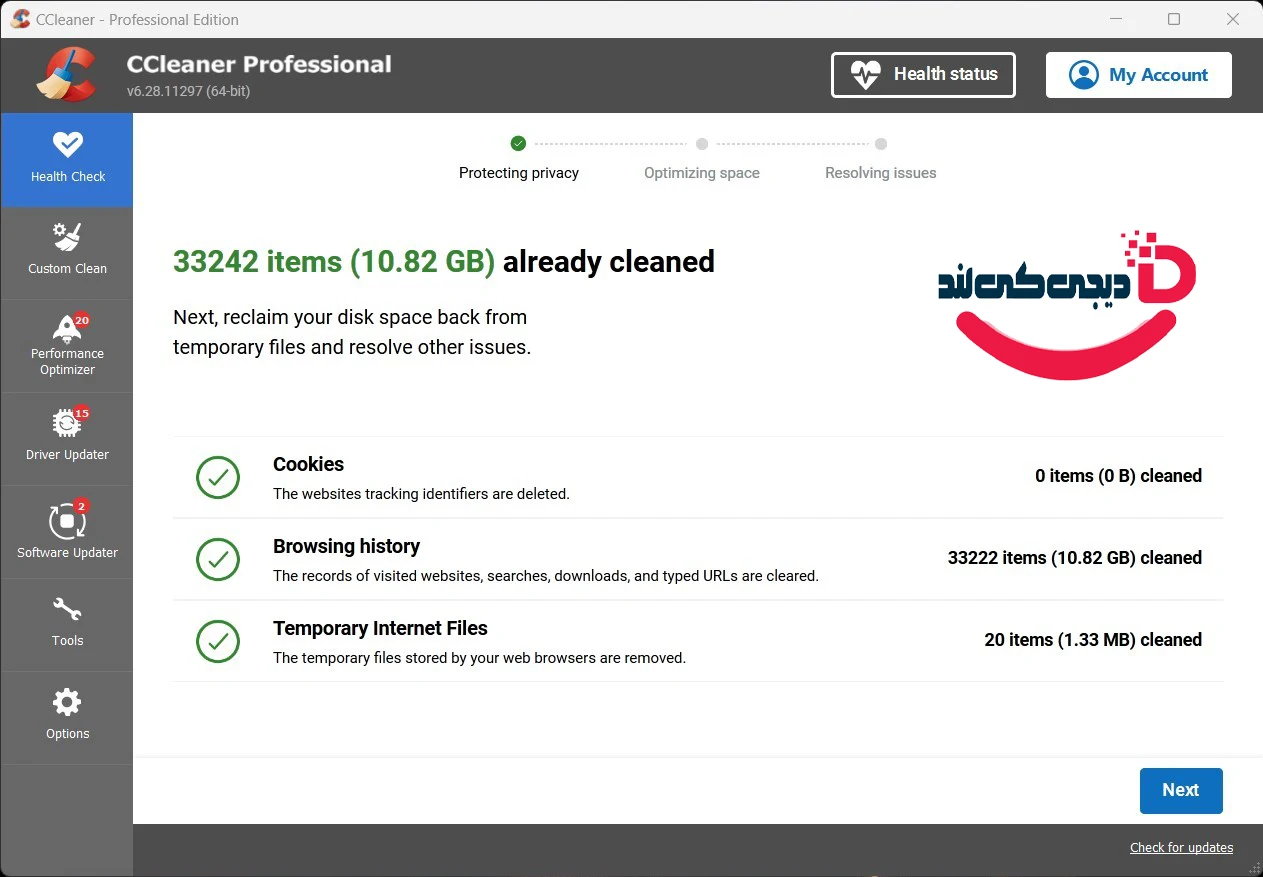Viewport: 1263px width, 877px height.
Task: Click the red 2 badge on Software Updater
Action: click(82, 506)
